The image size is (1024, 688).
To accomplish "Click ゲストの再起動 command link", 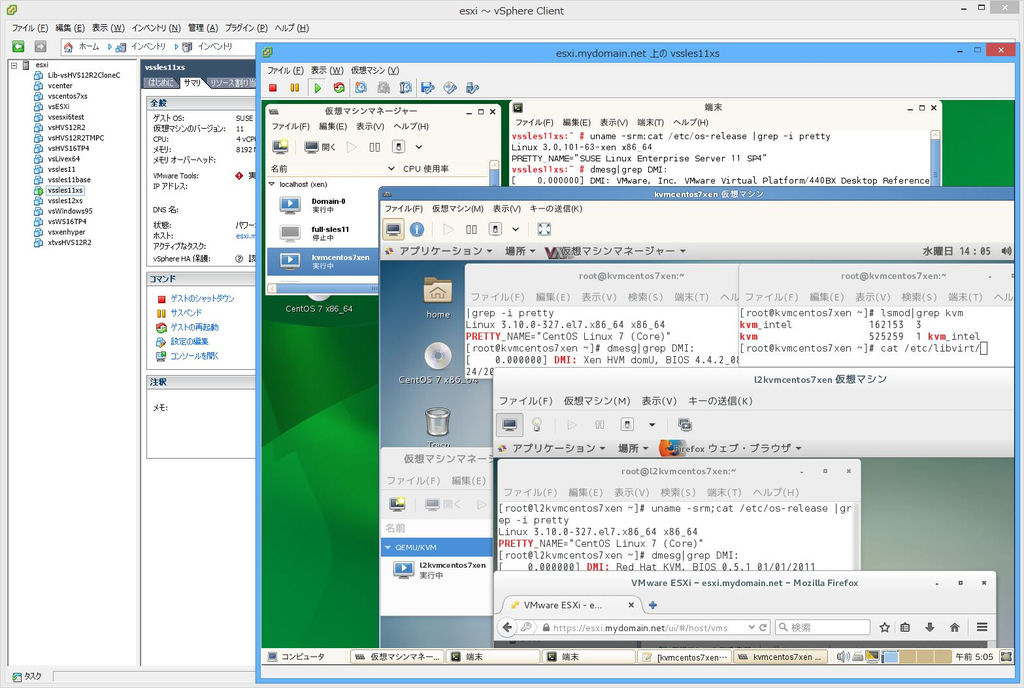I will pos(195,327).
